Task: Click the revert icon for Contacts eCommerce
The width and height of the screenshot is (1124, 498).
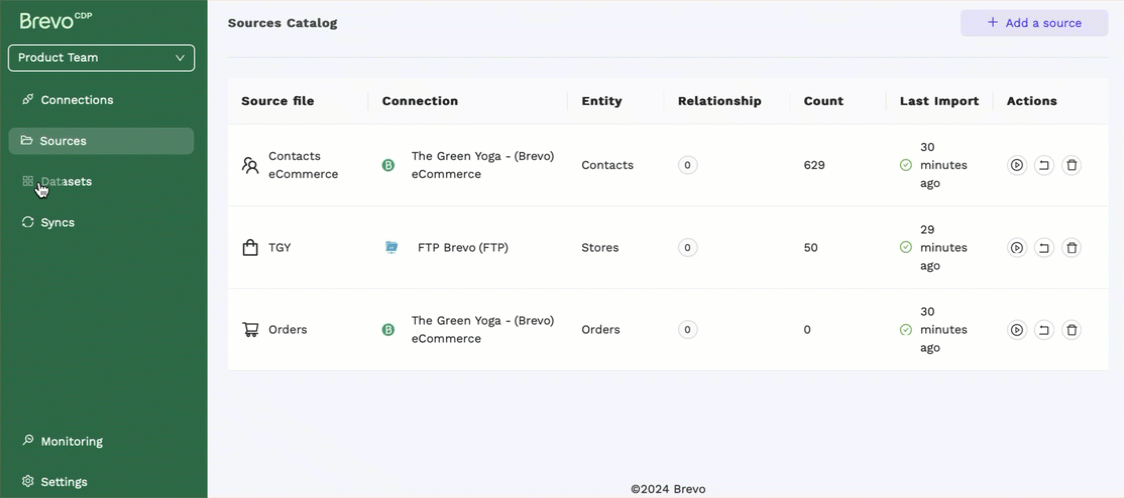Action: 1044,165
